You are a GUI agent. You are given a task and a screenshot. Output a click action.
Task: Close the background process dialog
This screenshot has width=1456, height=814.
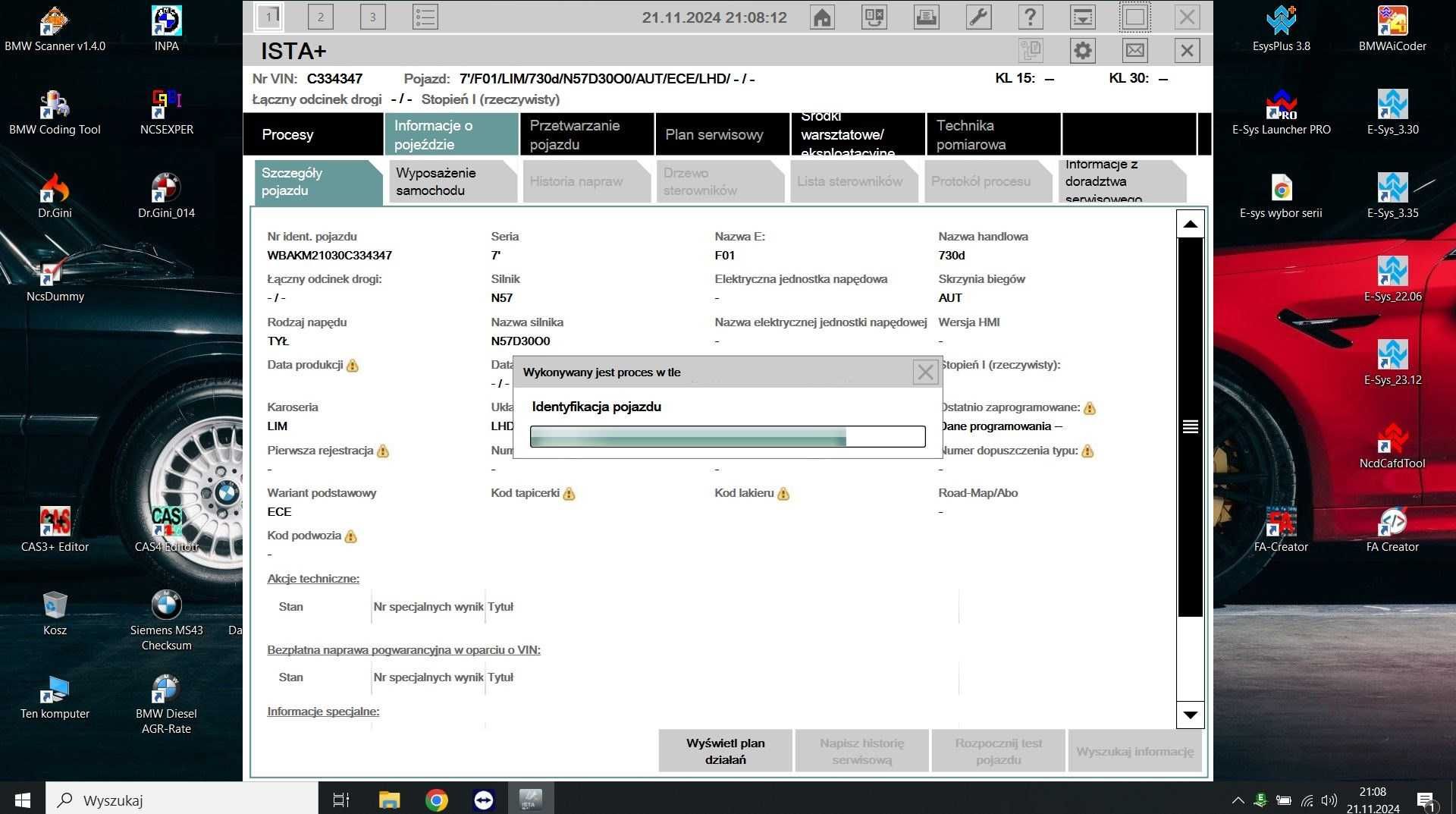[x=925, y=372]
